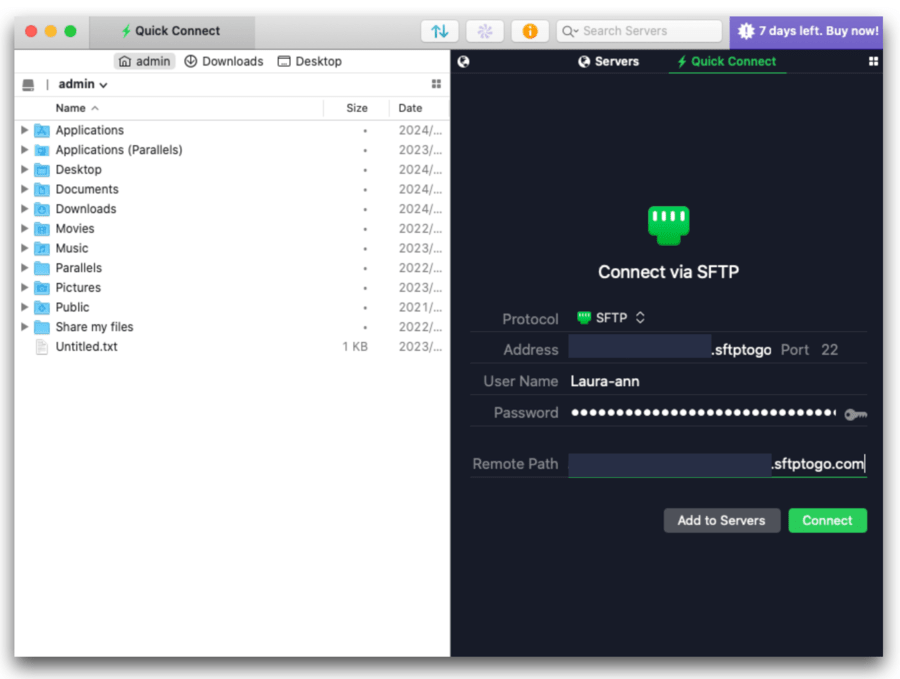Click the globe icon in remote pane
Screen dimensions: 900x679
click(x=461, y=61)
